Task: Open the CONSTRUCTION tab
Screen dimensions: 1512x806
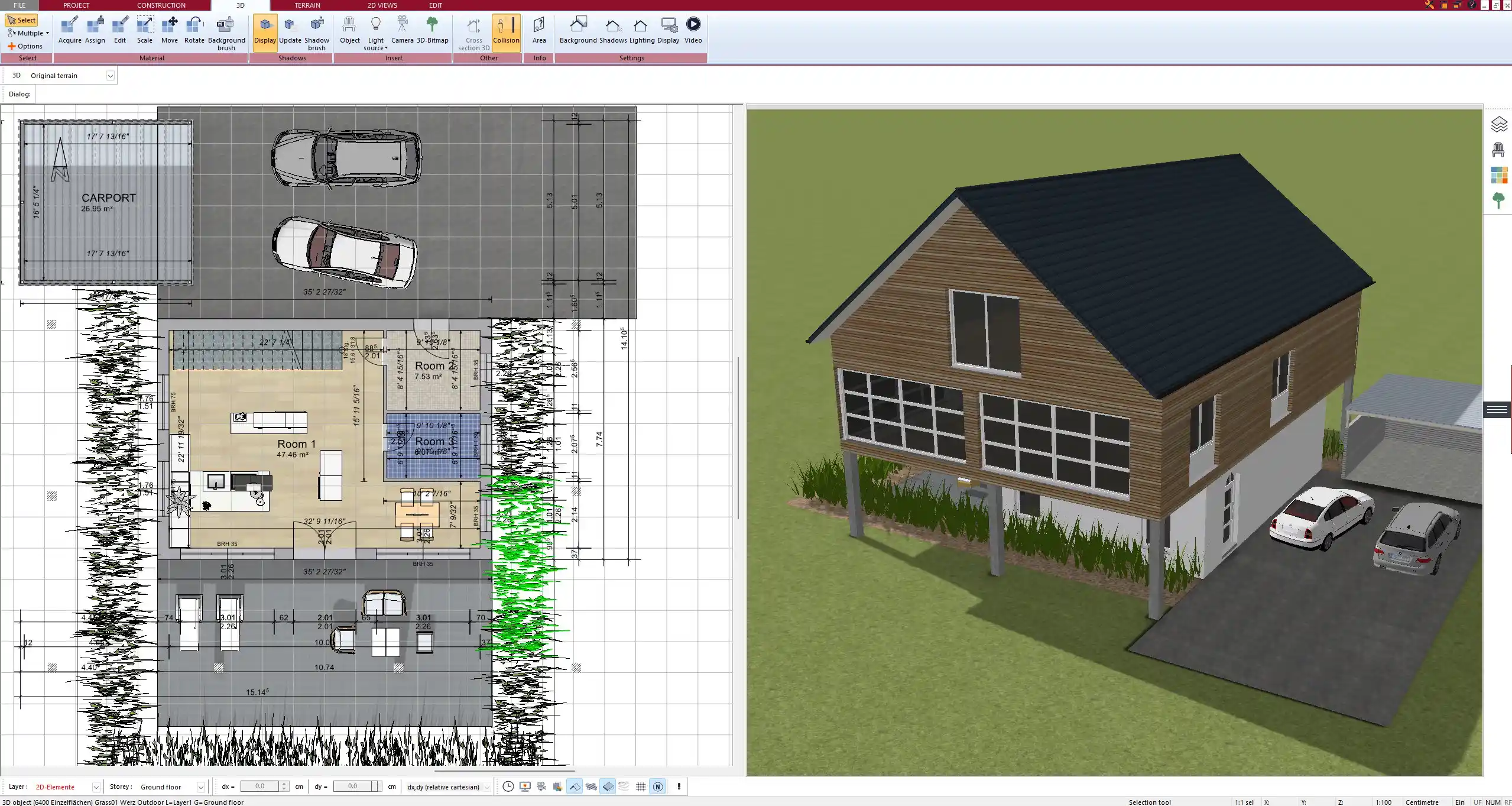Action: pos(161,5)
